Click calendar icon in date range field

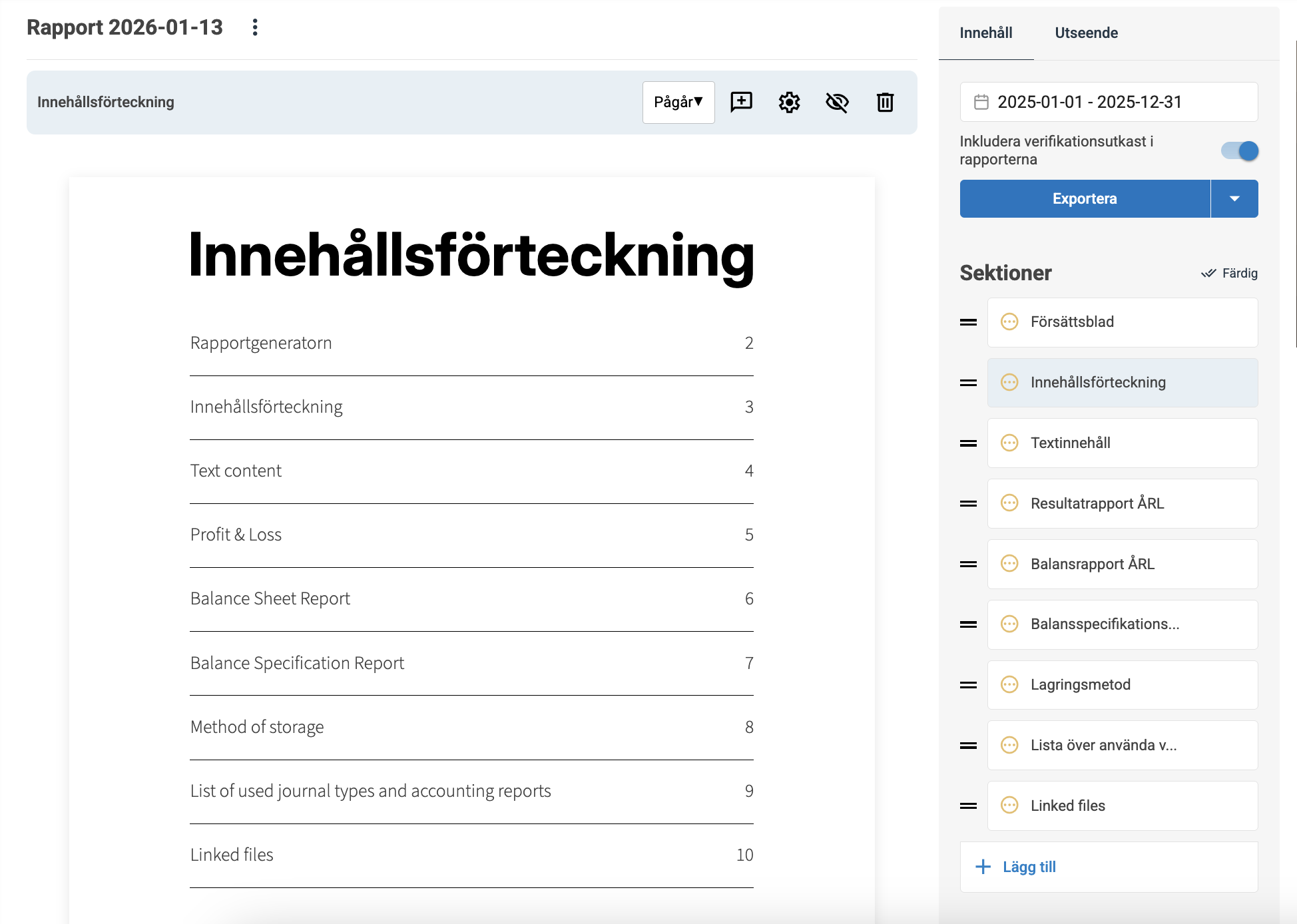981,102
